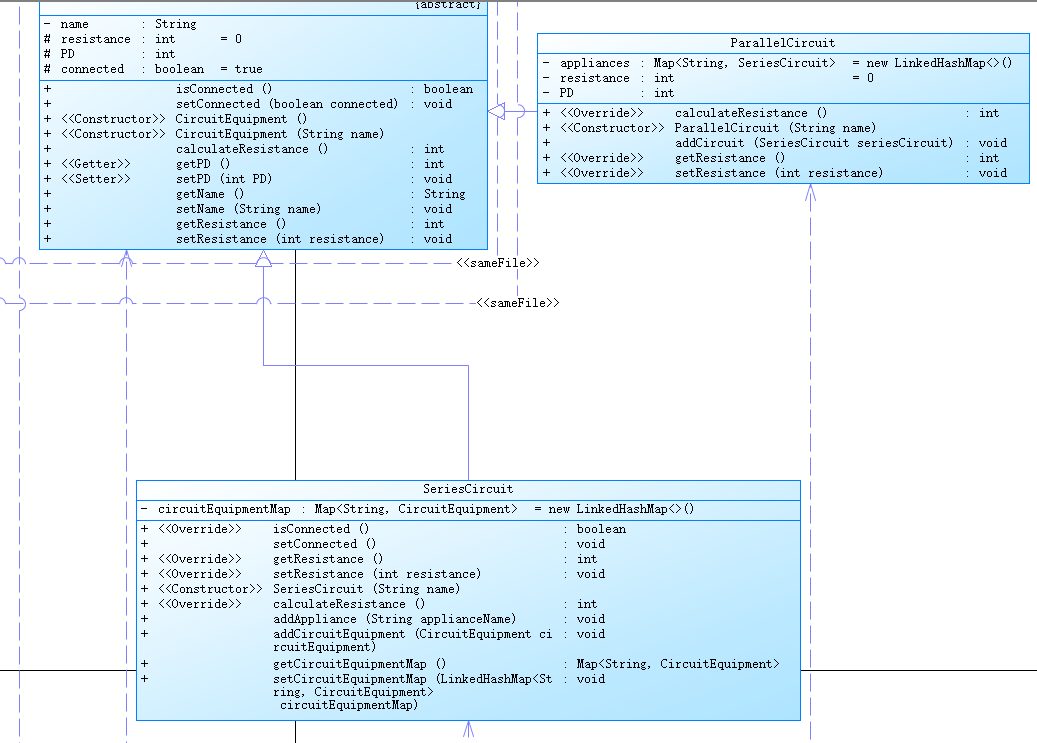Click the 'circuitEquipmentMap' attribute in SeriesCircuit

click(x=417, y=509)
